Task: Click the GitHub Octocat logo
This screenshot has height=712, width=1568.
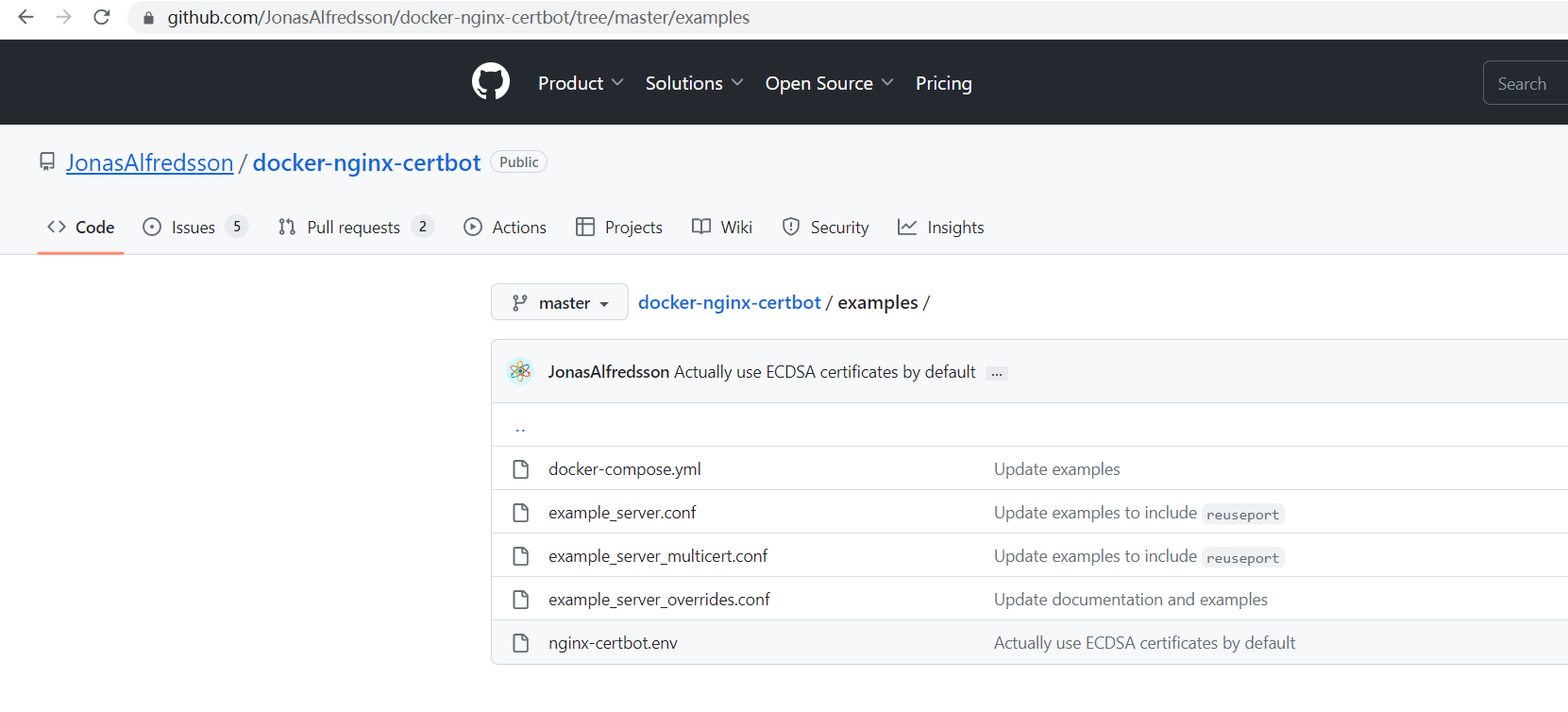Action: pyautogui.click(x=490, y=82)
